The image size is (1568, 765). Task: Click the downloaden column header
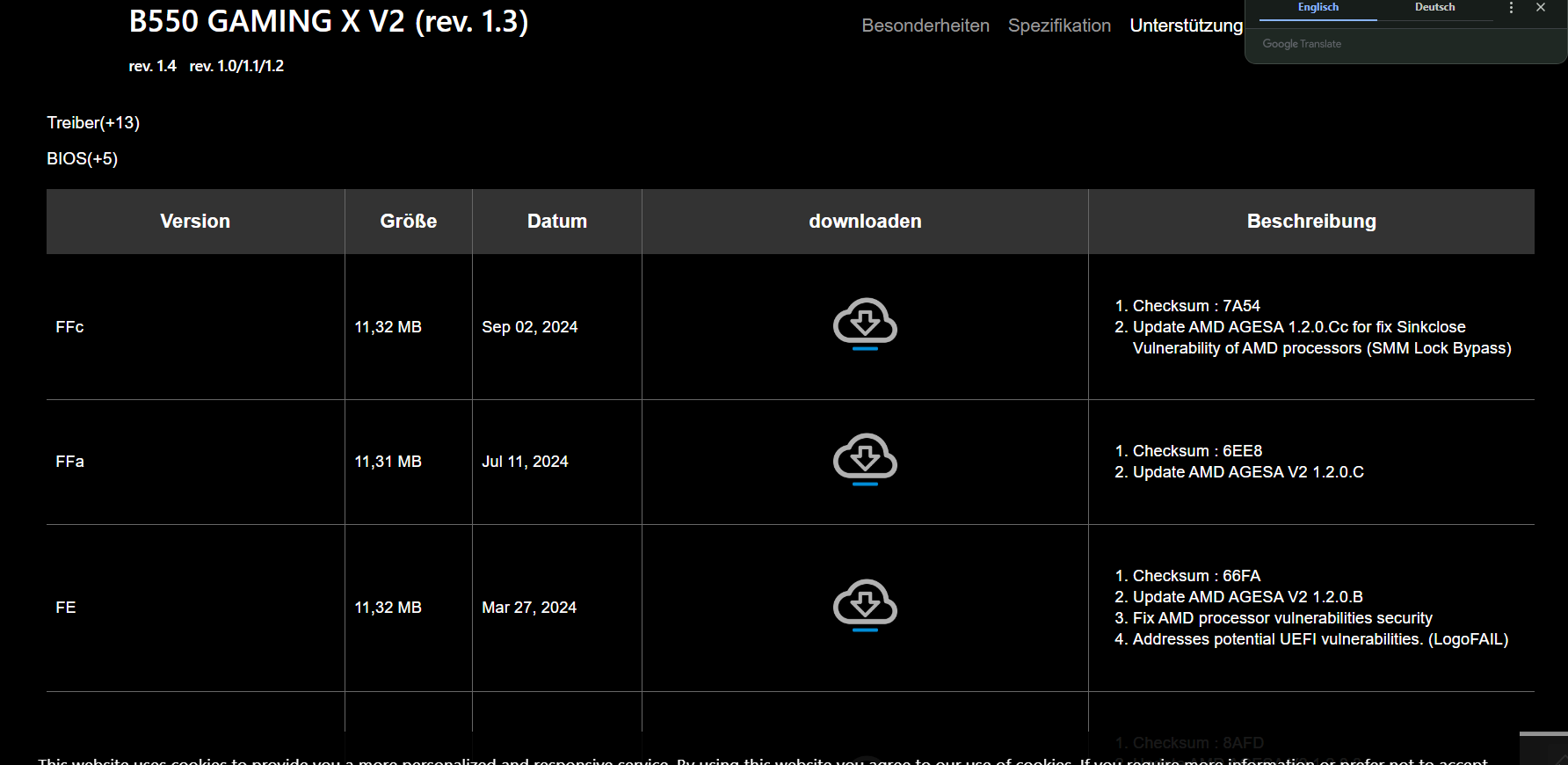(865, 222)
